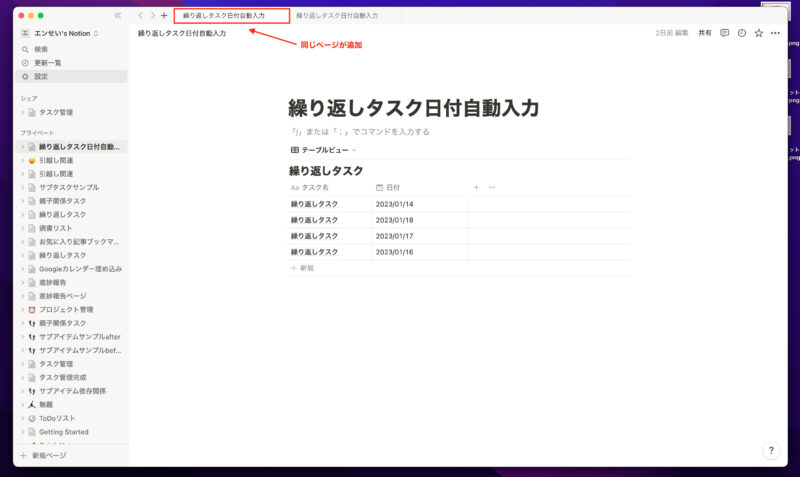Expand the プロジェクト管理 chevron
The width and height of the screenshot is (800, 477).
[x=22, y=310]
